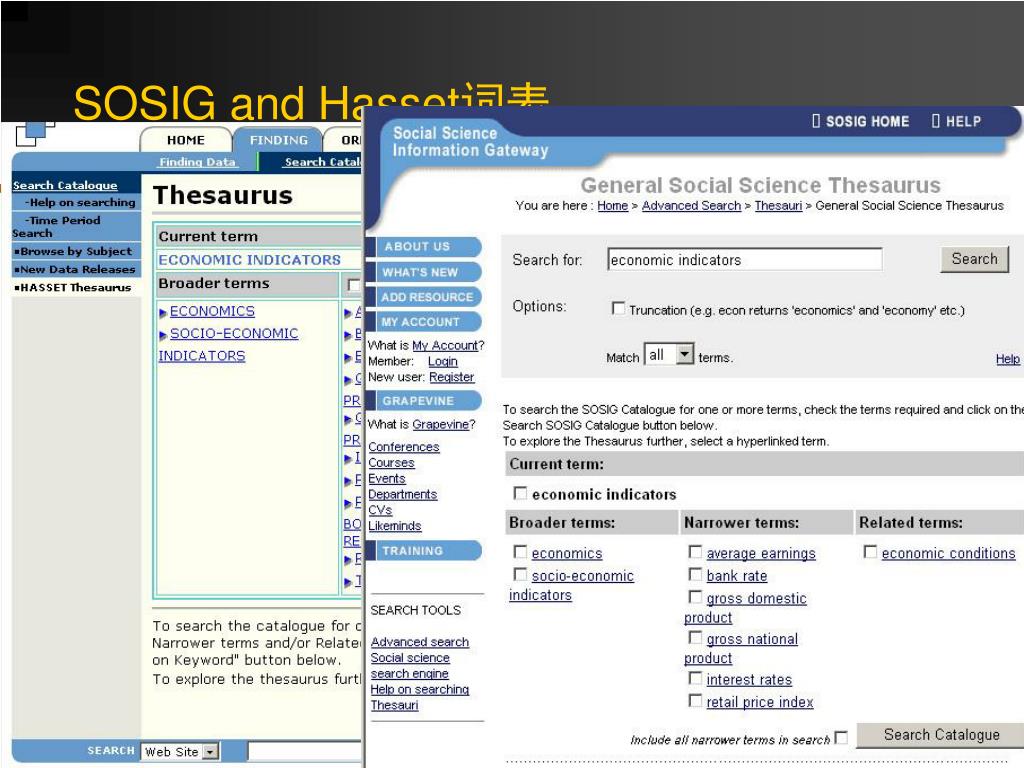Viewport: 1024px width, 768px height.
Task: Open Social science search engine link
Action: pyautogui.click(x=410, y=665)
